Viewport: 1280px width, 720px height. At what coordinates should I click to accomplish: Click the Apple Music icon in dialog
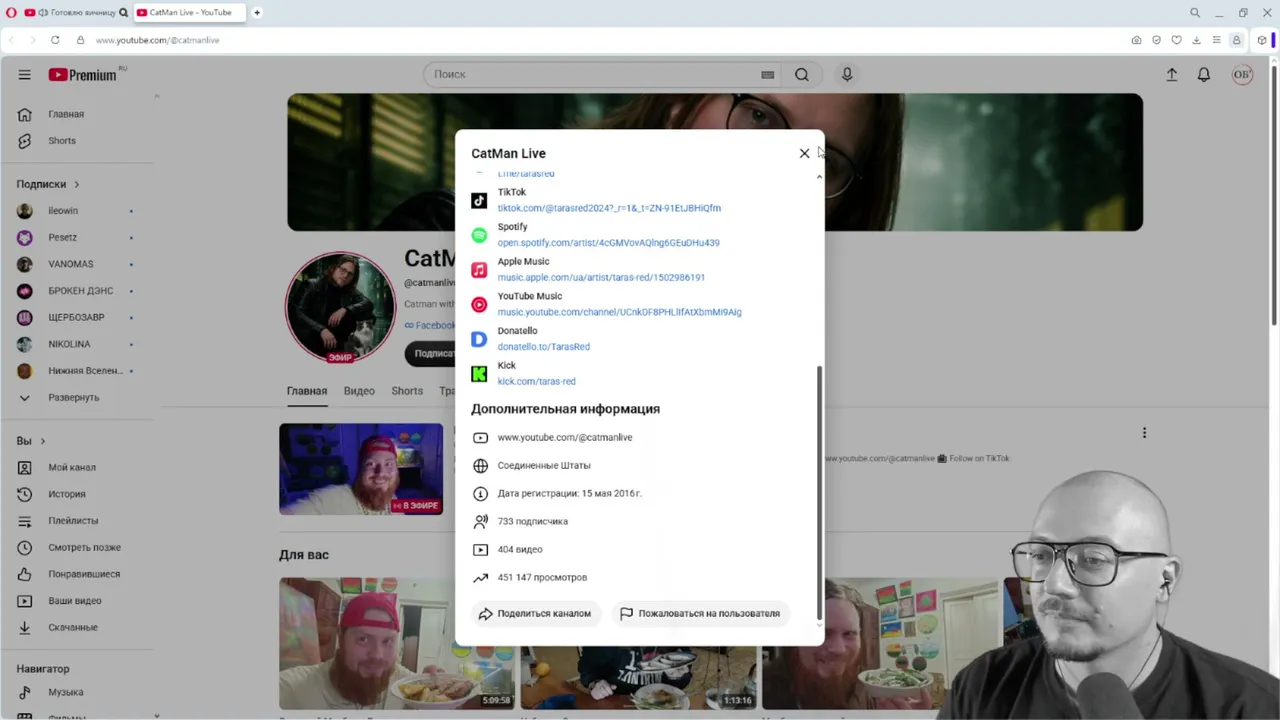479,270
